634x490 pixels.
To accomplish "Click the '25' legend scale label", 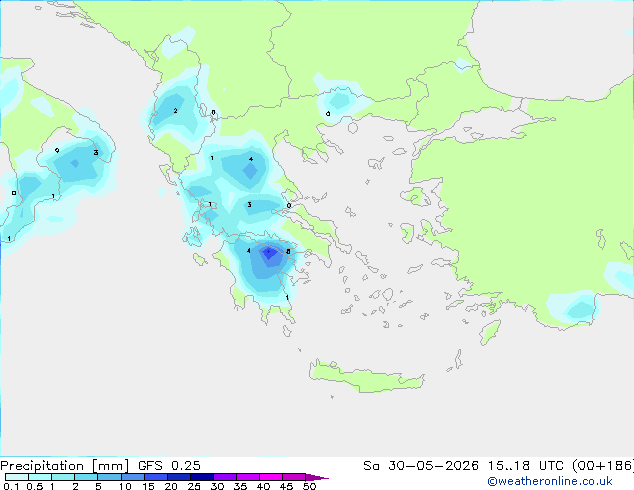I will click(194, 486).
